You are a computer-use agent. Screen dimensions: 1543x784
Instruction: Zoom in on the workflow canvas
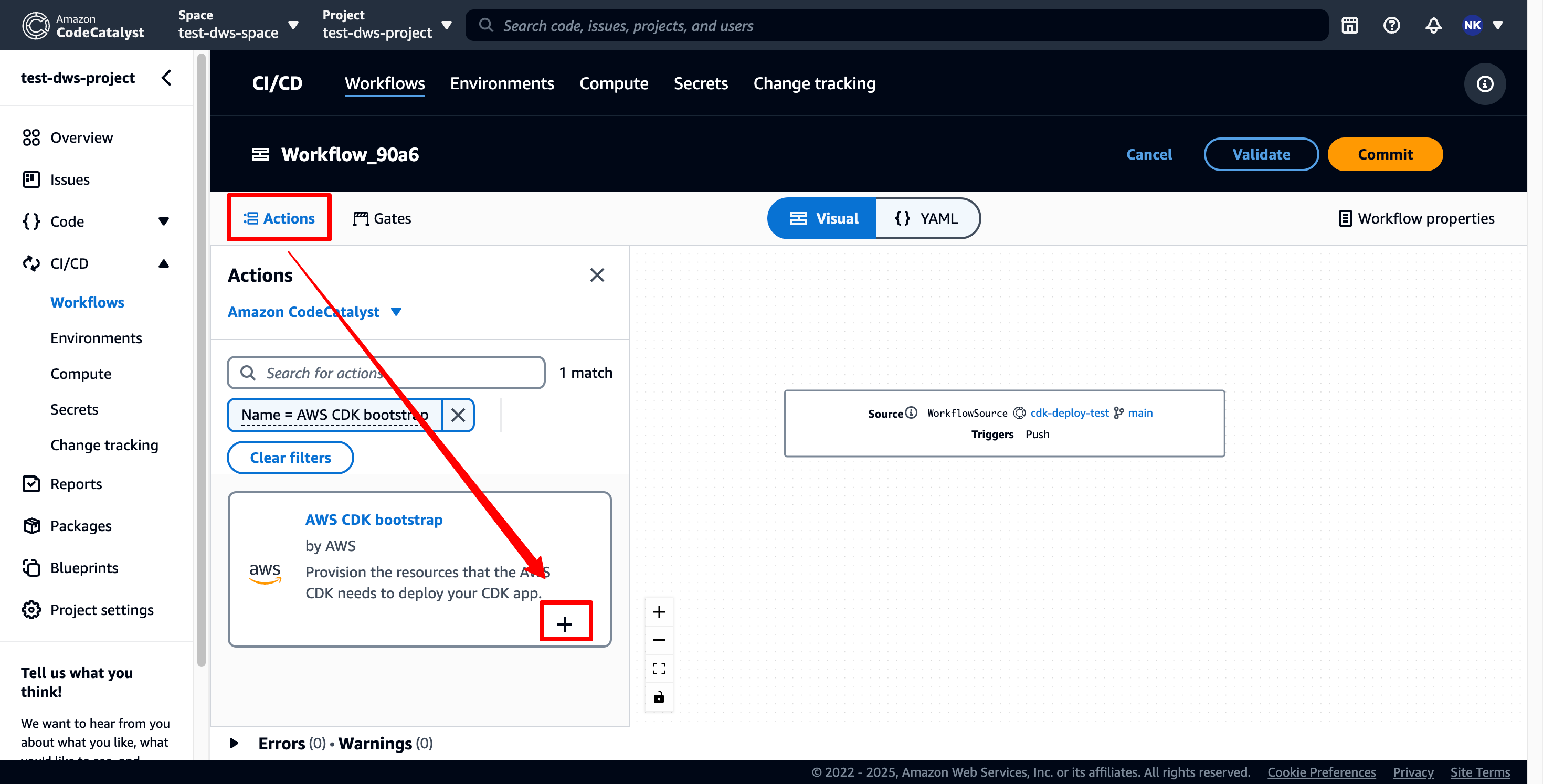click(658, 611)
